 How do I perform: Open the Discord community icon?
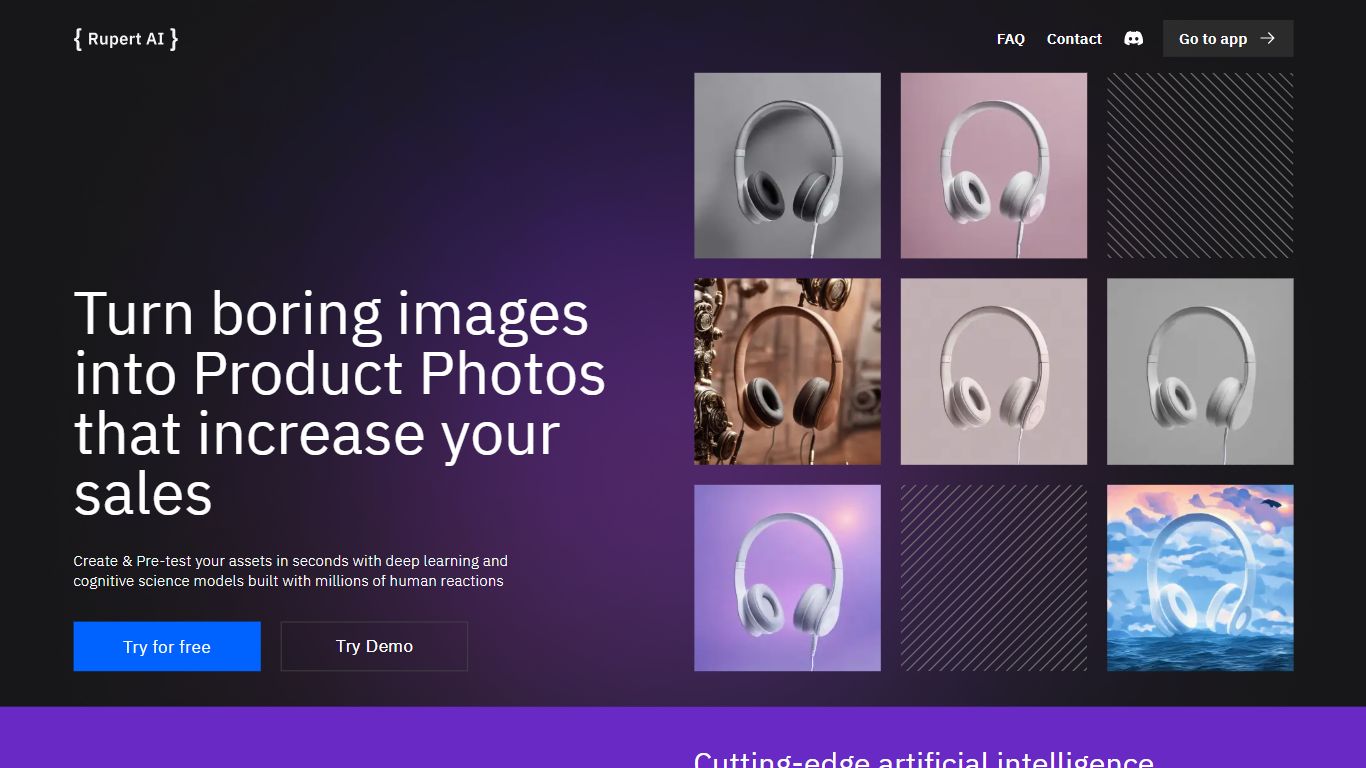(x=1133, y=39)
